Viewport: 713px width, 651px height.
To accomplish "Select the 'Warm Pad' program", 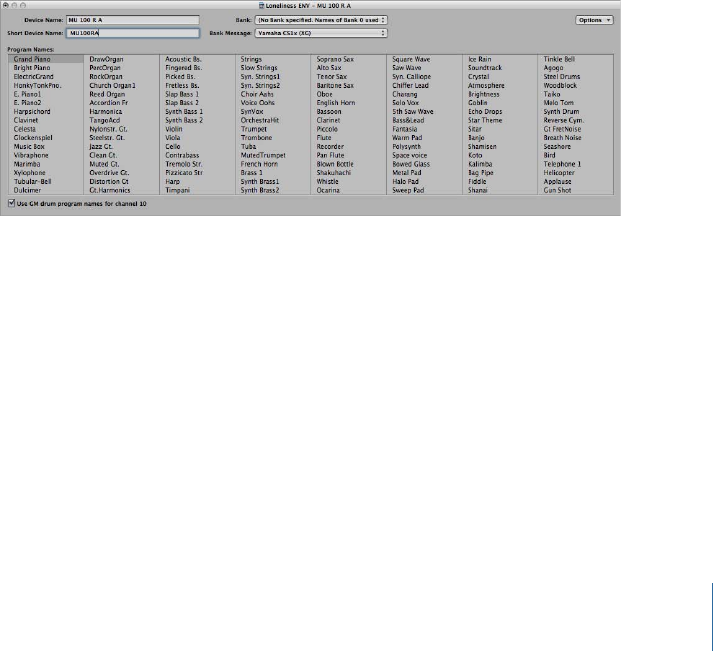I will [x=407, y=138].
